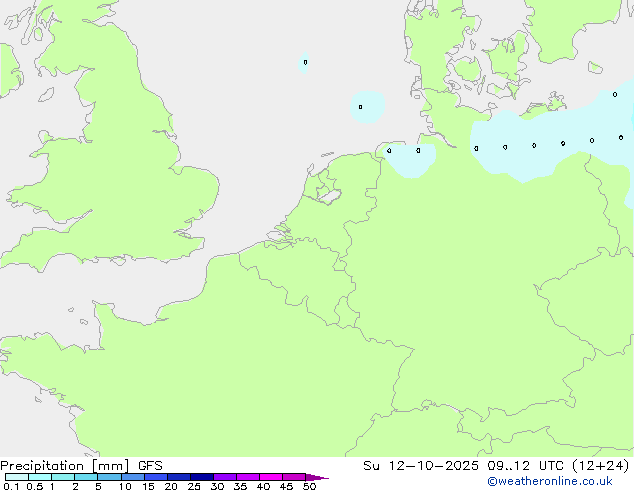This screenshot has width=634, height=490.
Task: Pick the 30–35 mm purple legend swatch
Action: pyautogui.click(x=225, y=477)
